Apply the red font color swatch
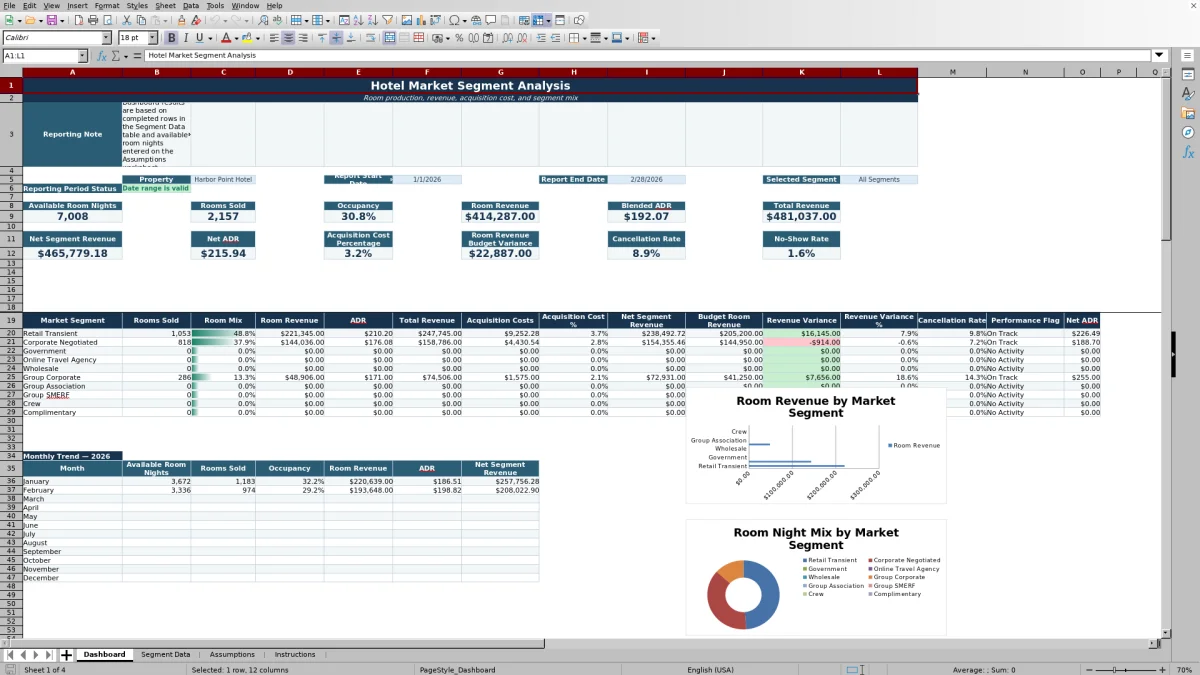Viewport: 1200px width, 675px height. pos(226,38)
